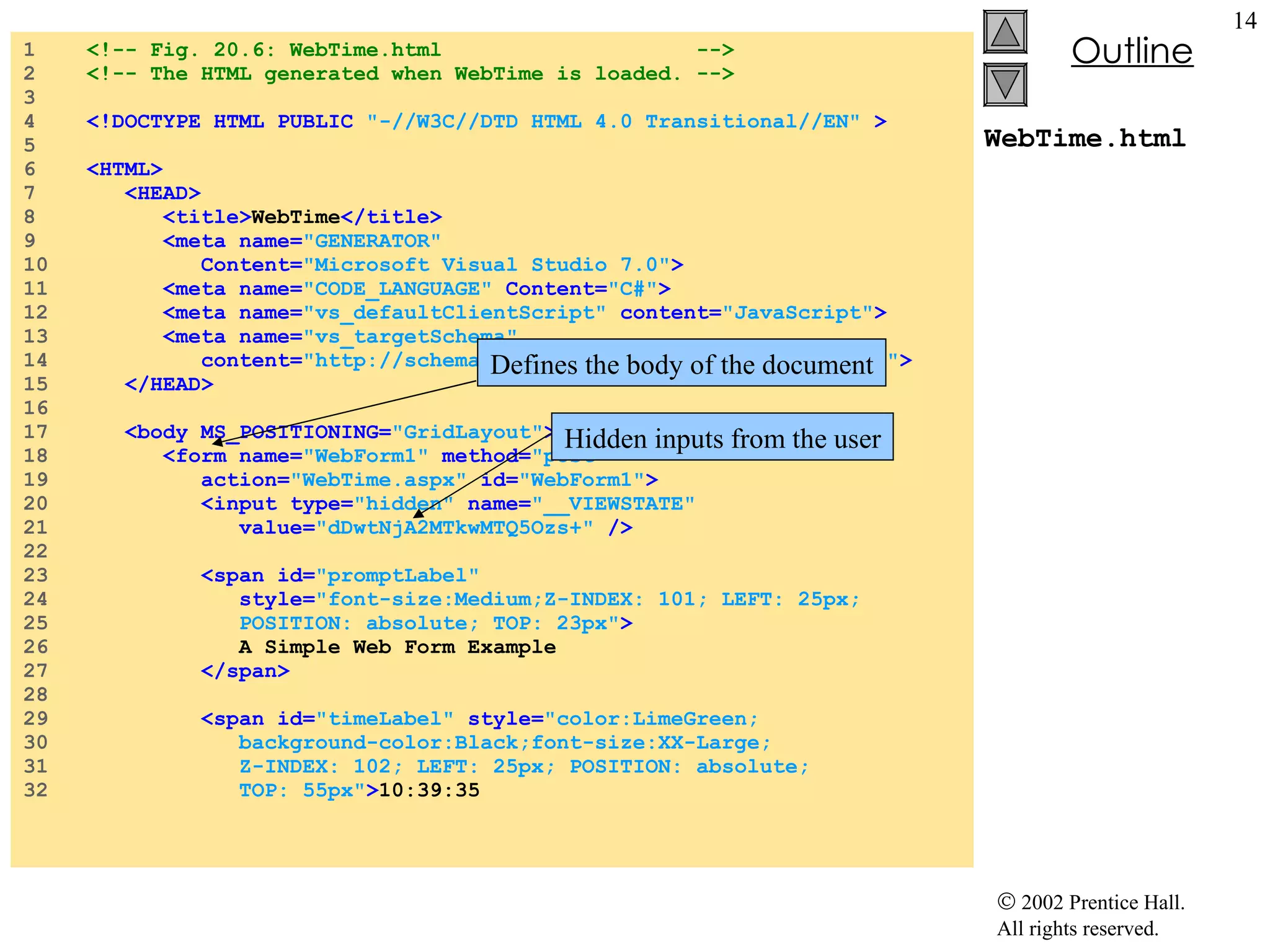
Task: Click the 'Hidden inputs from the user' callout
Action: tap(722, 437)
